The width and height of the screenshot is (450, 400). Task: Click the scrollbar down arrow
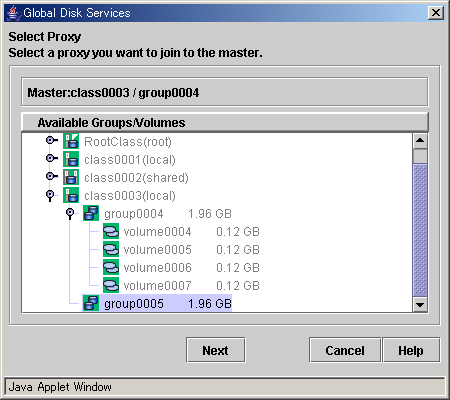pos(420,304)
